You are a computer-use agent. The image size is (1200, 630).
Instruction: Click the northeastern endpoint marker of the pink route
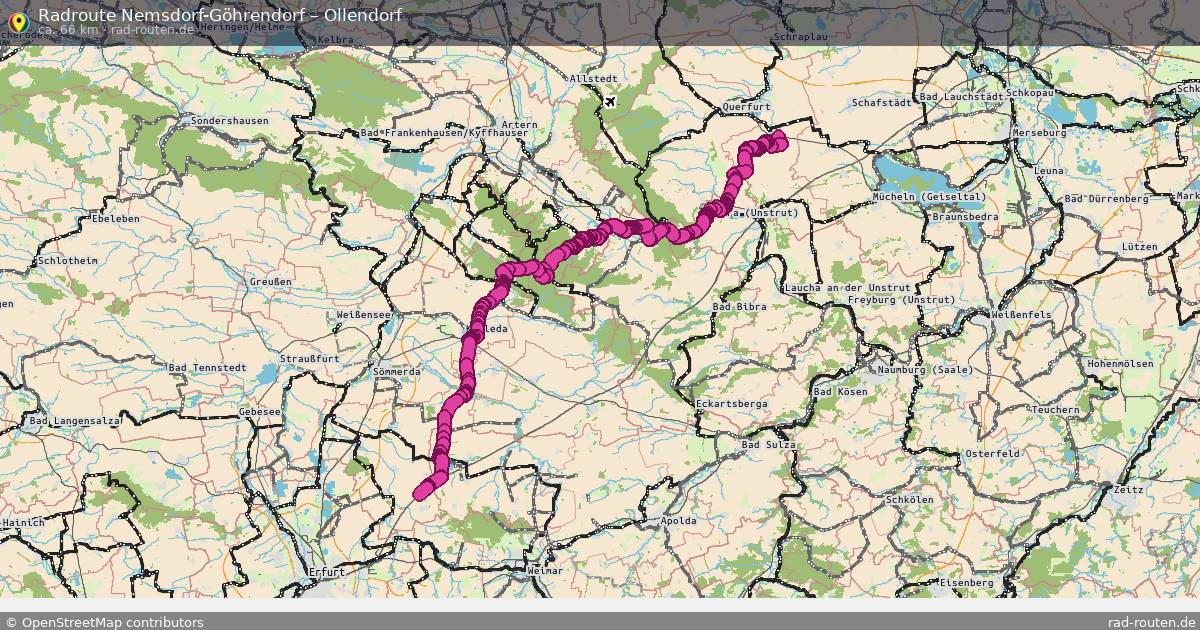779,138
